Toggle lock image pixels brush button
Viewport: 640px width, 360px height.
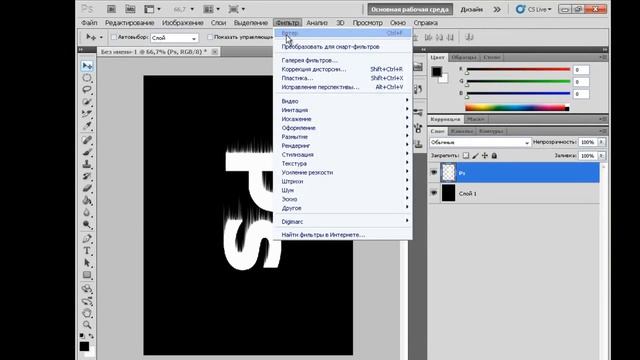coord(476,156)
